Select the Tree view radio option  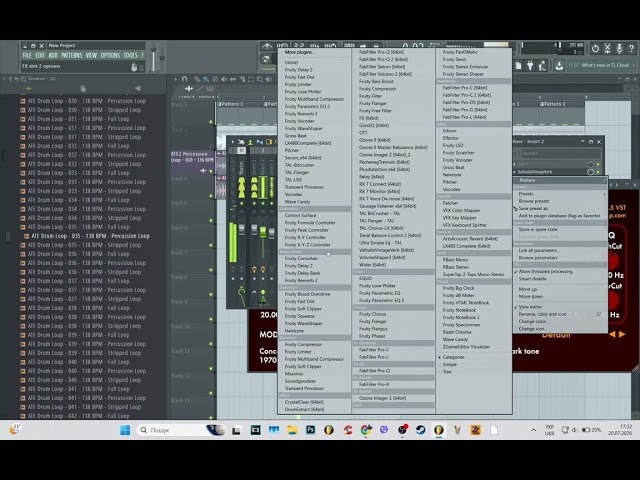tap(447, 372)
